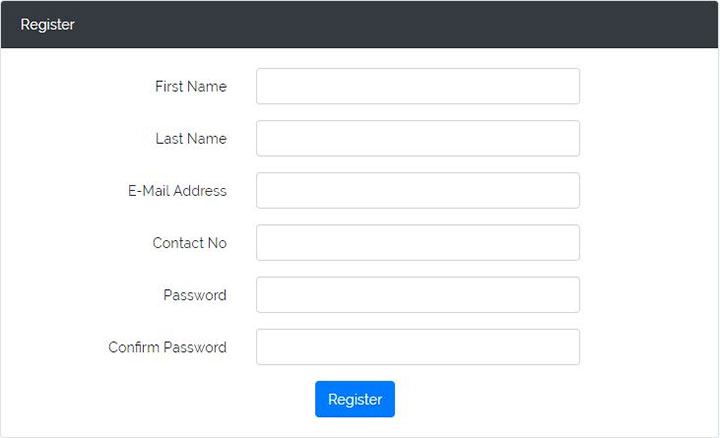
Task: Click the "Contact No" label text
Action: tap(189, 243)
